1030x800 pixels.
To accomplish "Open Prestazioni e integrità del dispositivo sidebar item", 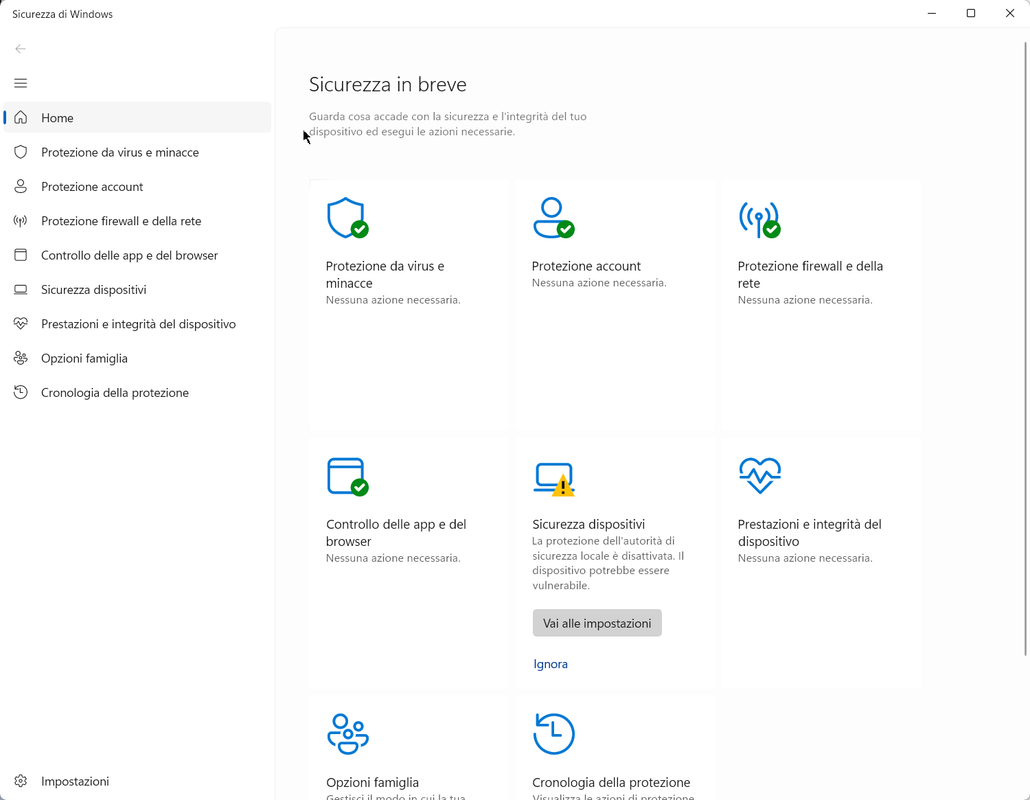I will (137, 324).
